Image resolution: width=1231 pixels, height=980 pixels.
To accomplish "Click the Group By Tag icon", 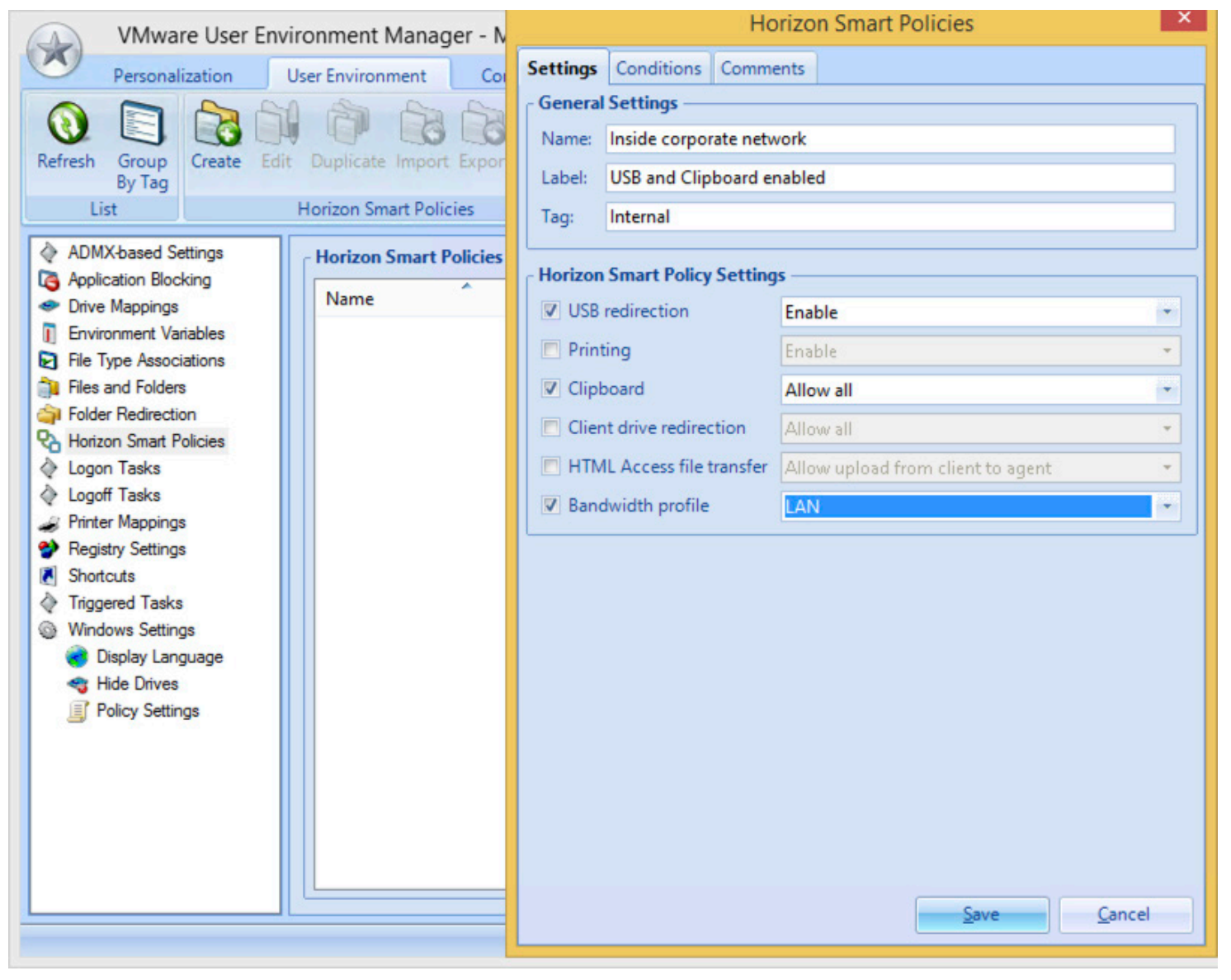I will coord(142,124).
